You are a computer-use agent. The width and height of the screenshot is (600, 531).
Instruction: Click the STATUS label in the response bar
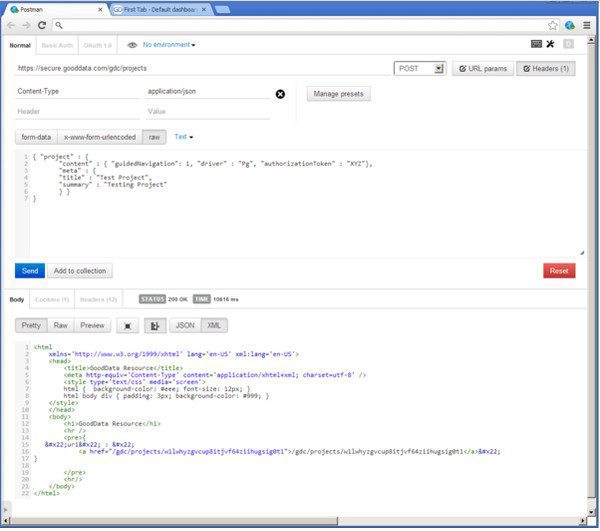[x=152, y=300]
